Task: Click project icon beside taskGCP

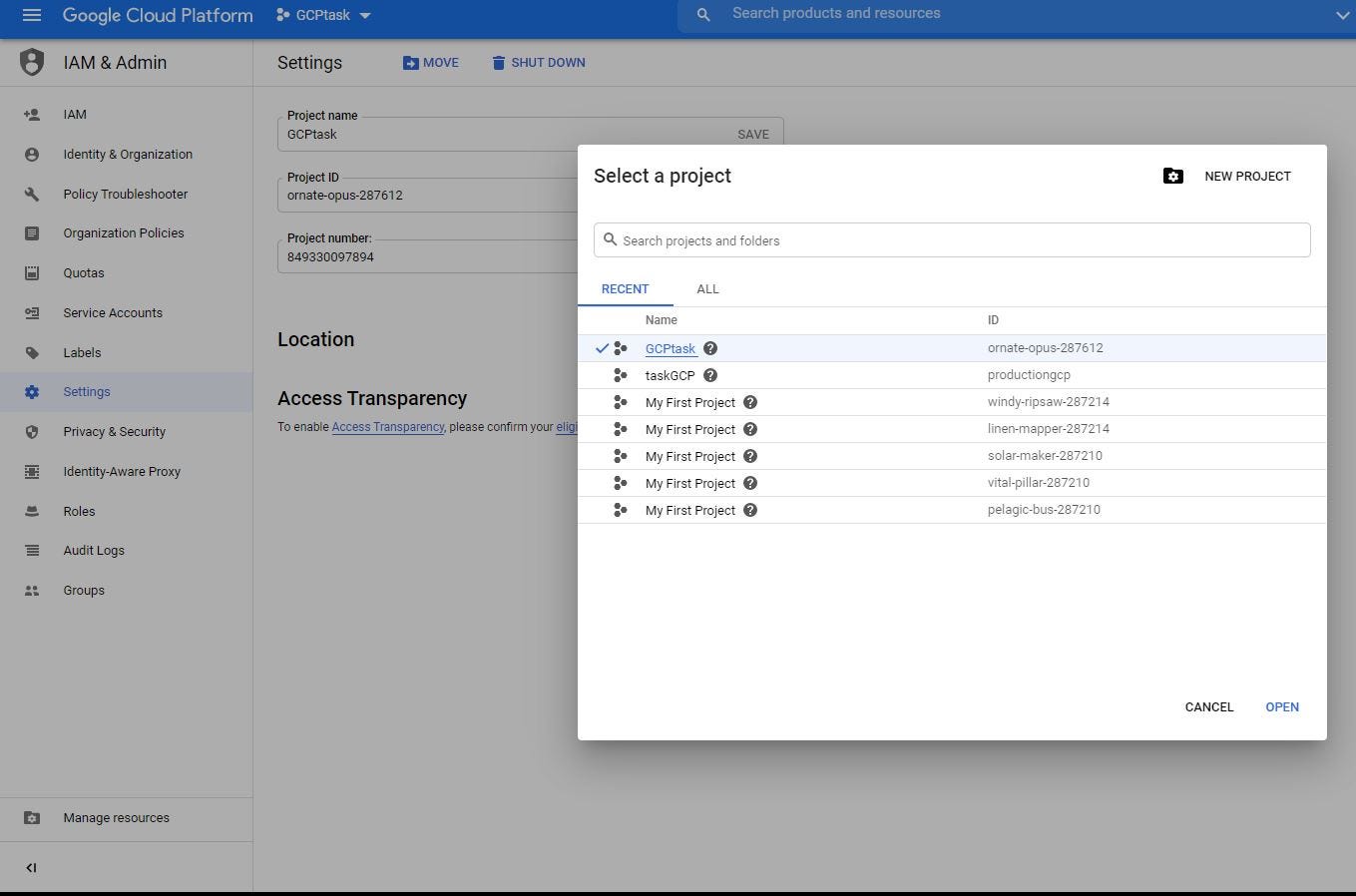Action: click(x=621, y=375)
